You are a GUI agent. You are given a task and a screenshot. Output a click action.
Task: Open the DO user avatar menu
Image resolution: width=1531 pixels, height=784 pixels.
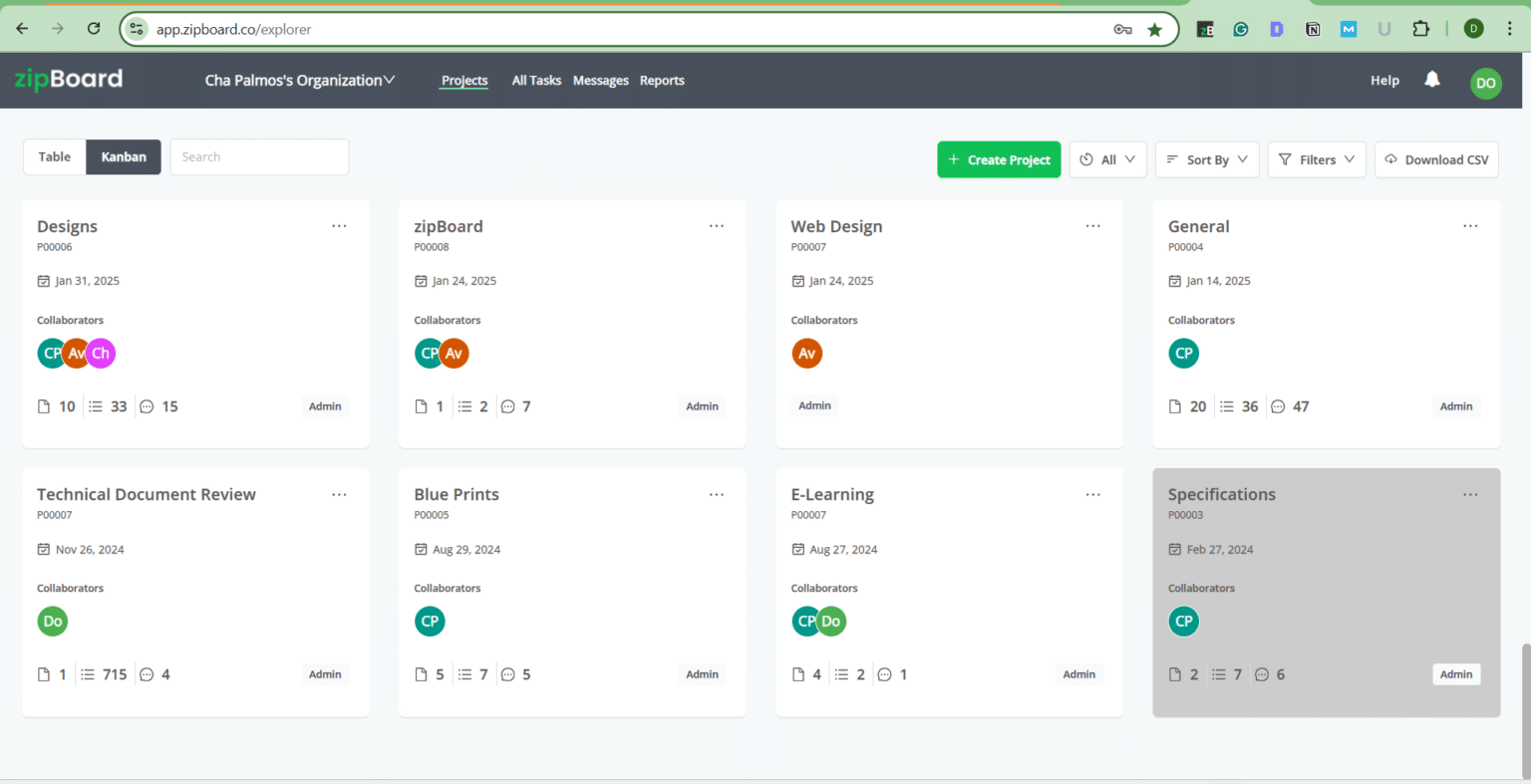(1485, 83)
